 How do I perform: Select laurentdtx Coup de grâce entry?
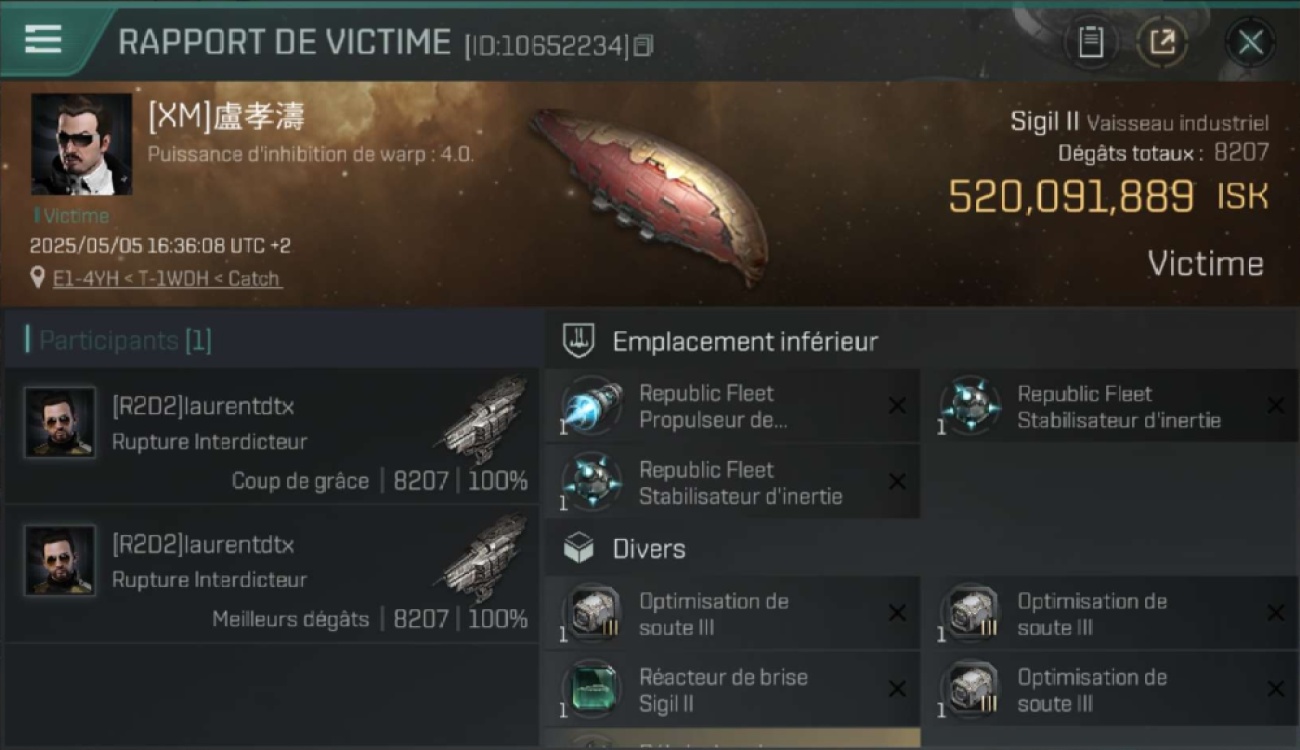click(x=271, y=436)
